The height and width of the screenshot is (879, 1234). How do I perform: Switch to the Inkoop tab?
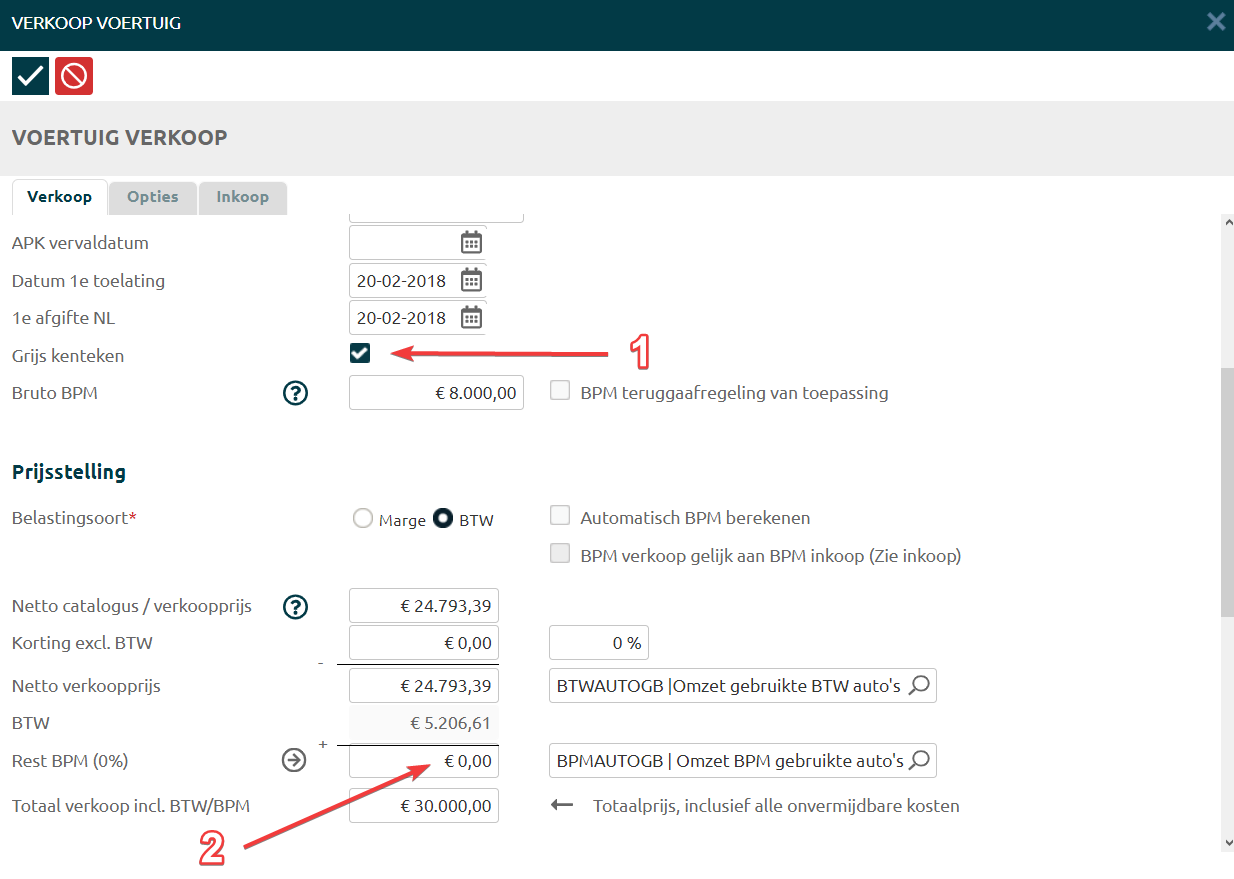coord(243,197)
